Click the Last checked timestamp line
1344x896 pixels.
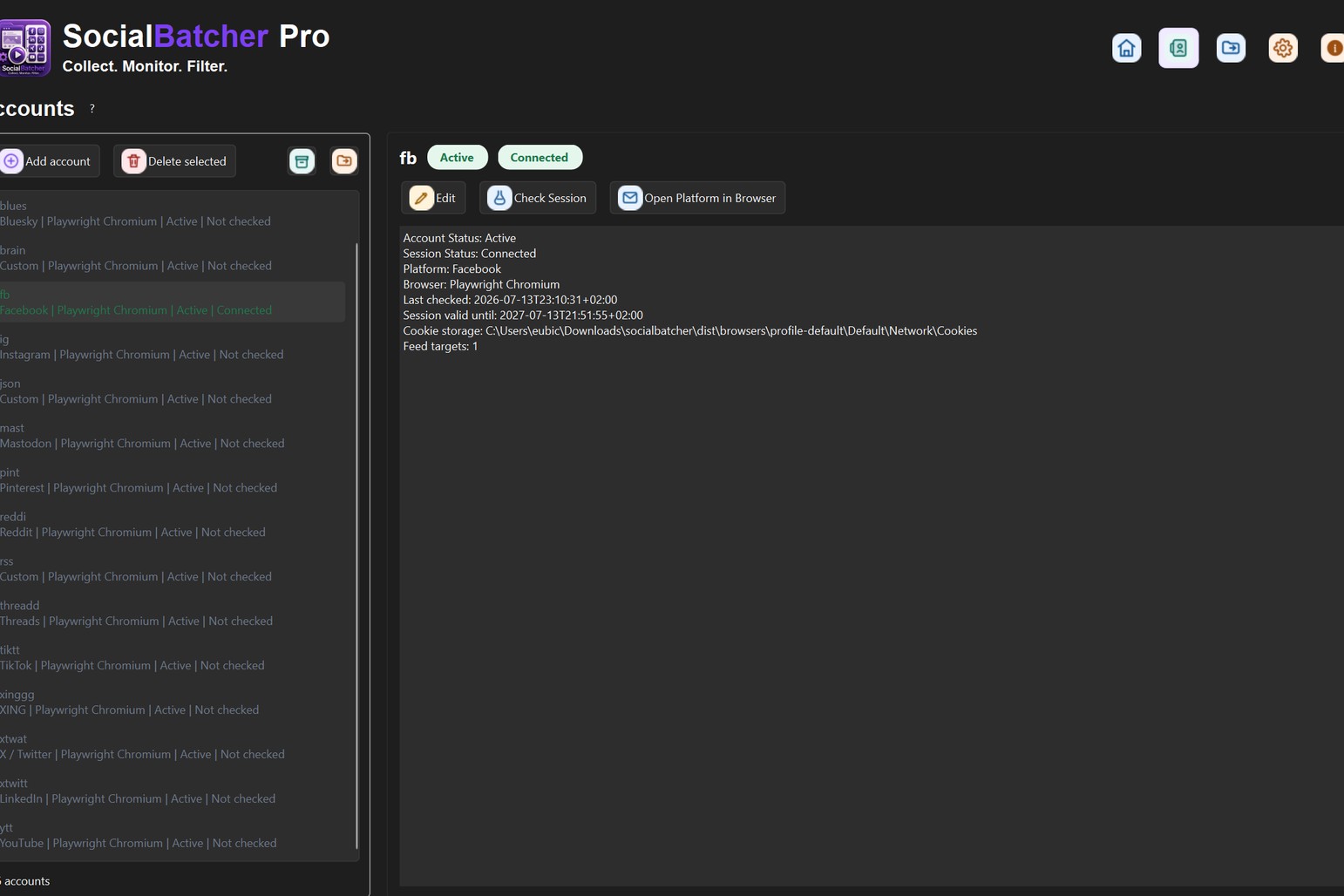[510, 300]
